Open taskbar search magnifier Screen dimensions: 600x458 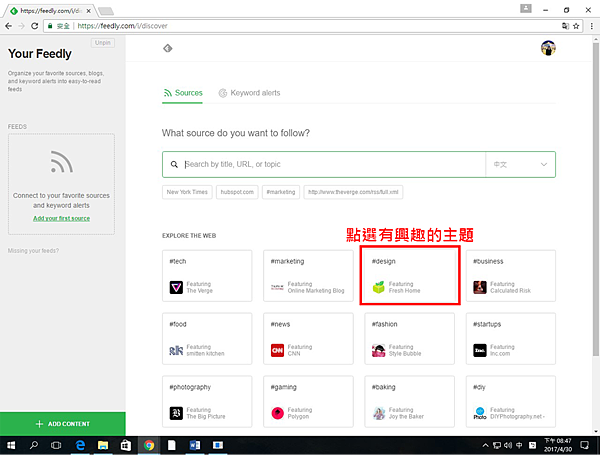point(34,445)
